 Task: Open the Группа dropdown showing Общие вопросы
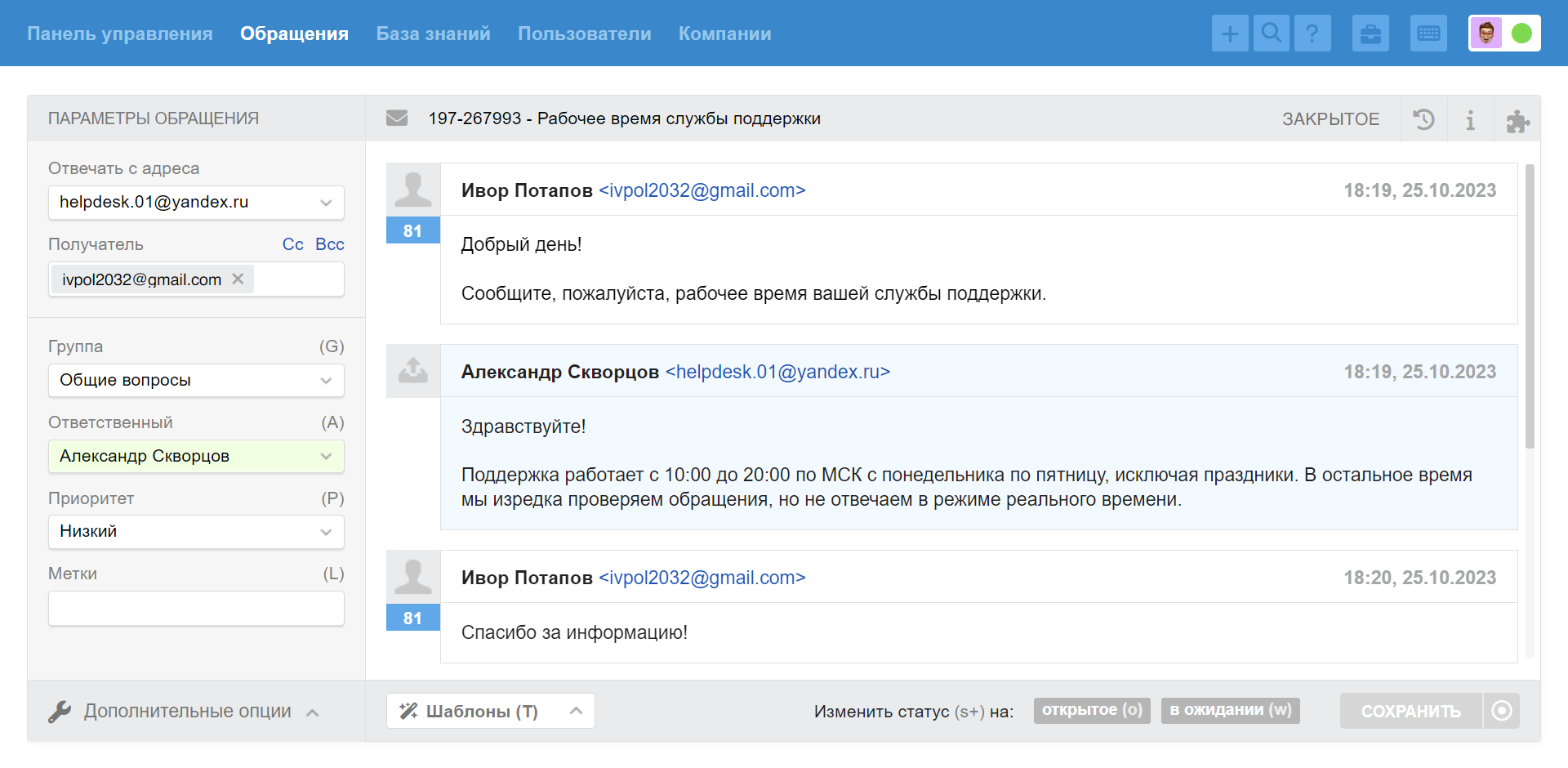point(196,380)
